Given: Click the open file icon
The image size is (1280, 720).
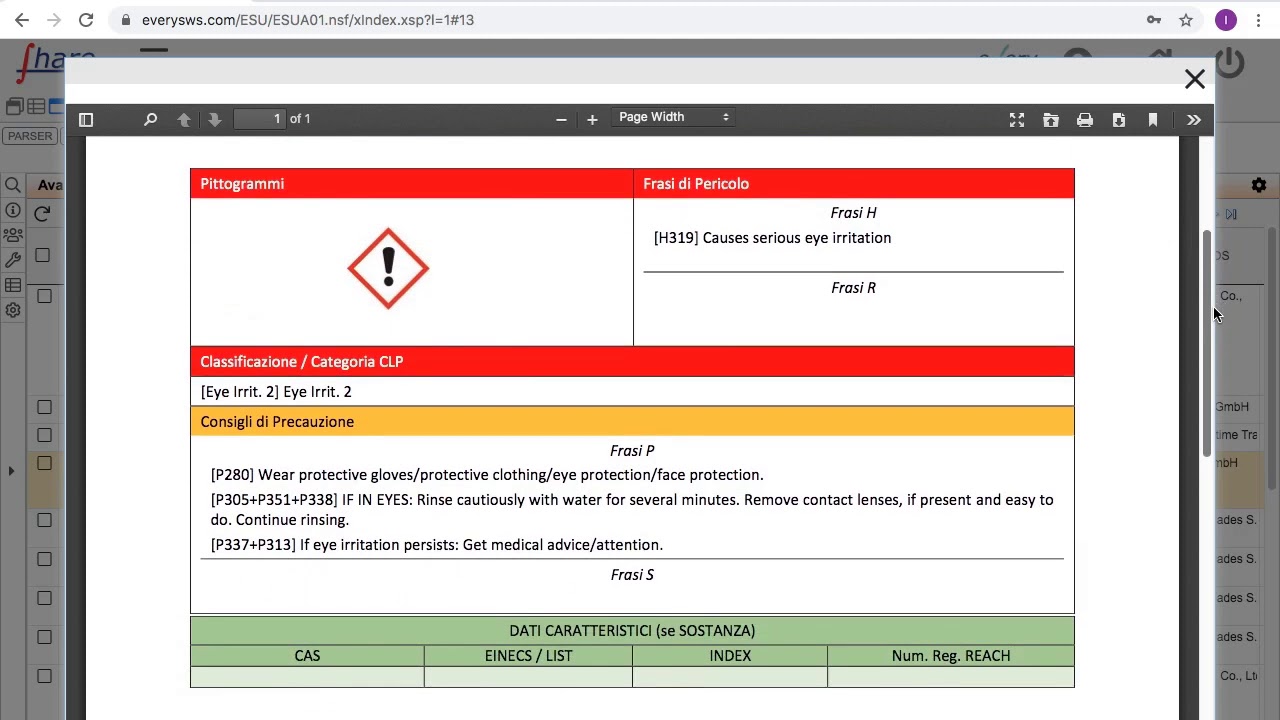Looking at the screenshot, I should click(1051, 120).
